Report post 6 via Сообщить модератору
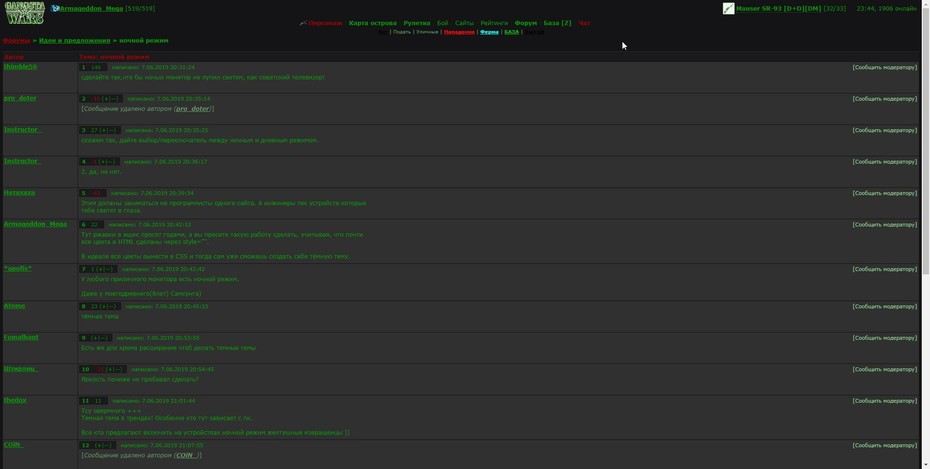930x469 pixels. pyautogui.click(x=884, y=225)
